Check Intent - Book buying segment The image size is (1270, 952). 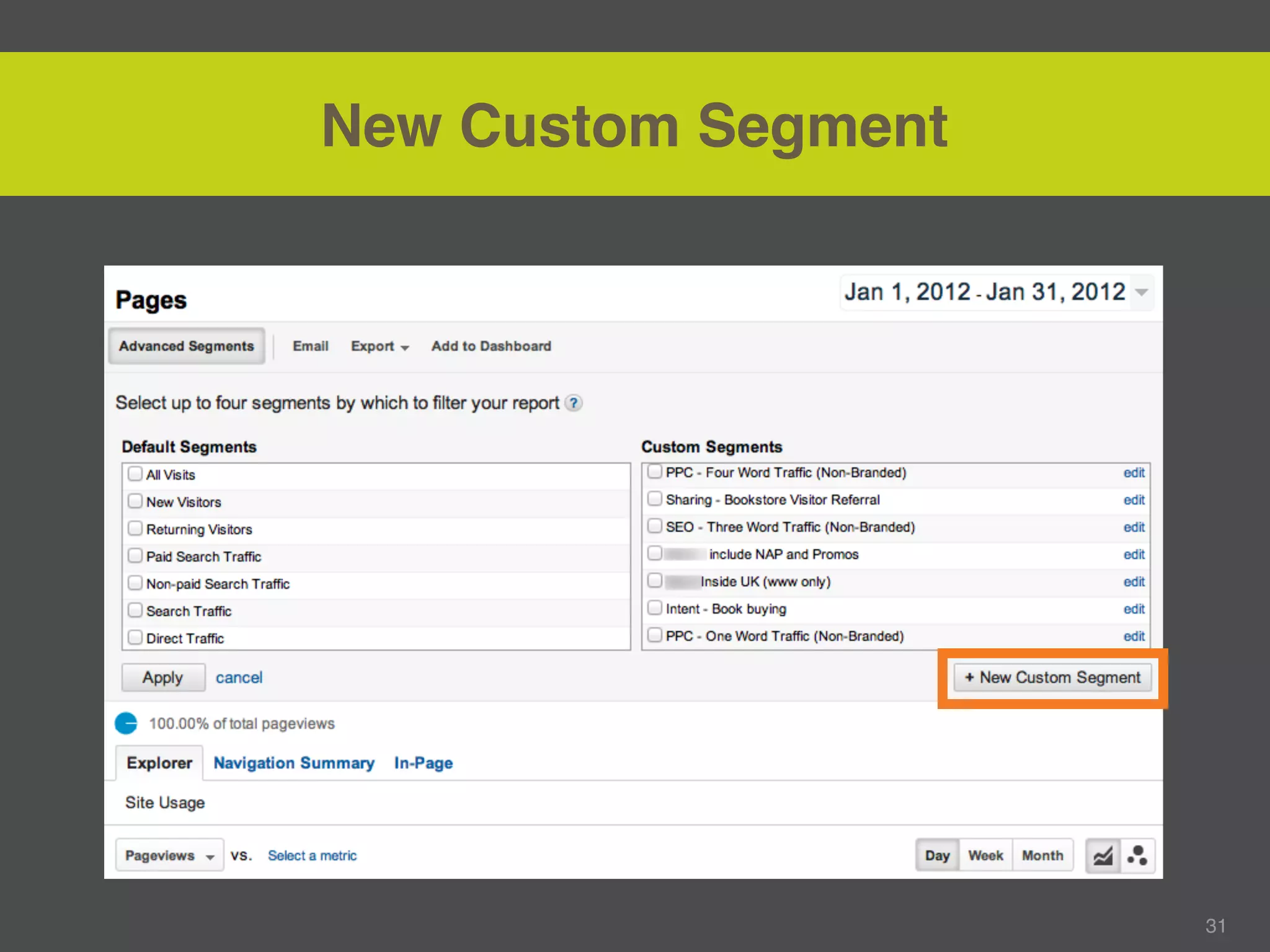(654, 608)
